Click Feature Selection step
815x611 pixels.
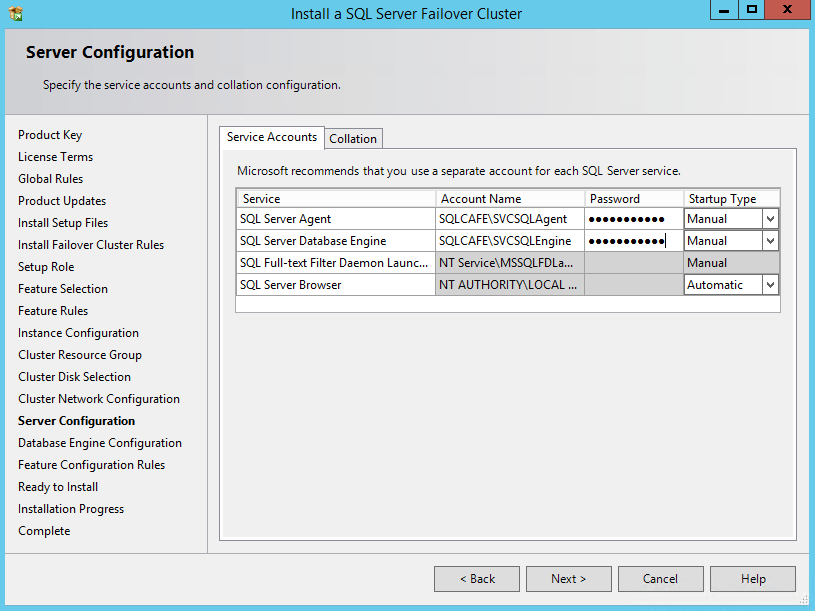pos(63,289)
